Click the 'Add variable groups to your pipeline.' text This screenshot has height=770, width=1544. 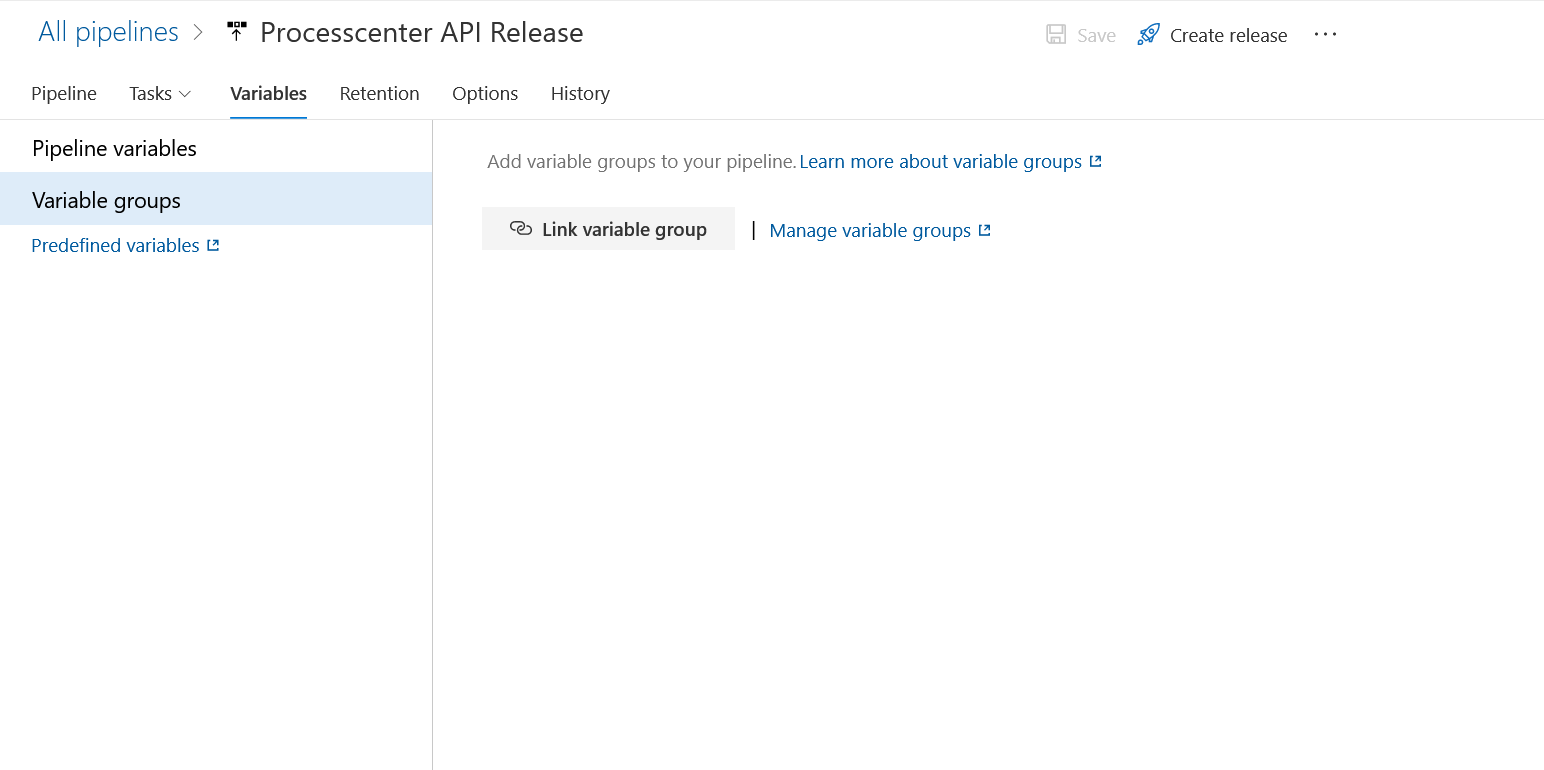tap(642, 161)
